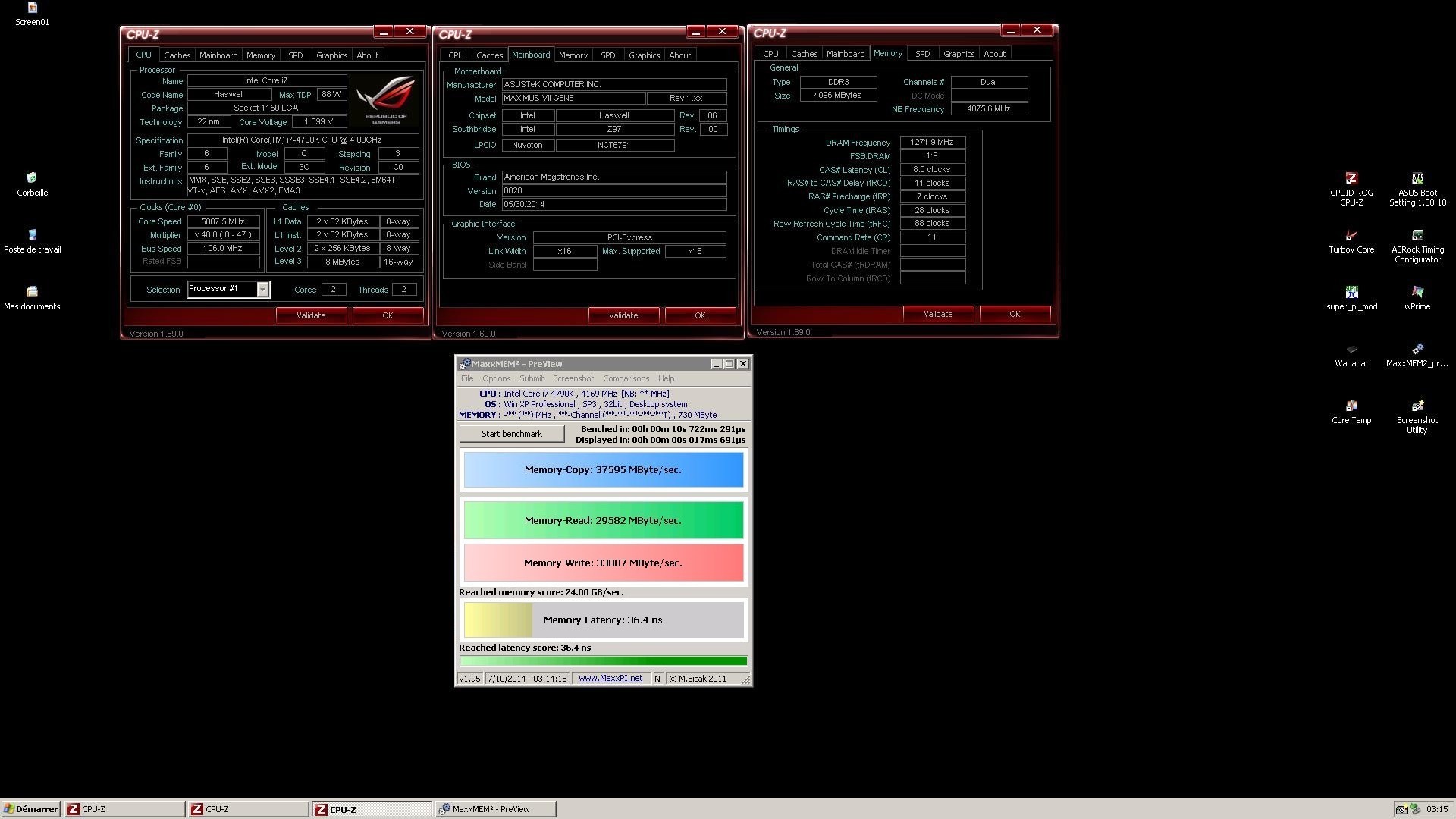
Task: Launch wPrime desktop shortcut
Action: [x=1417, y=298]
